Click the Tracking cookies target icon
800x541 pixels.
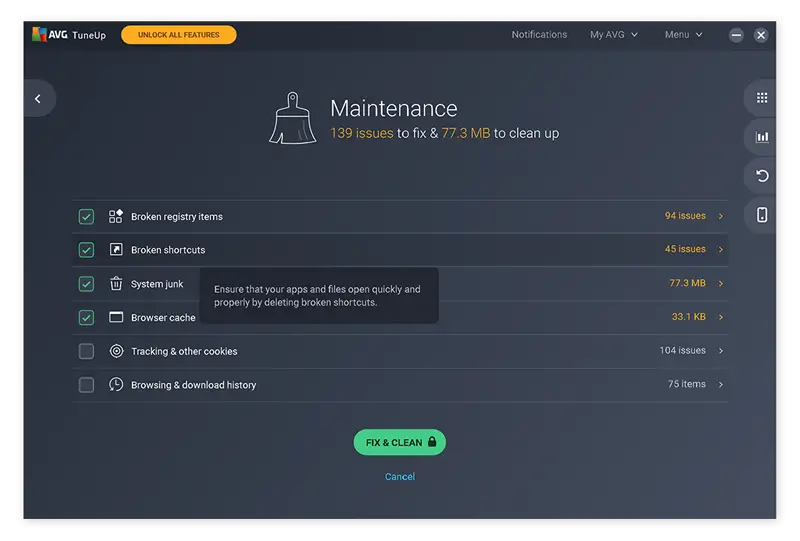click(x=116, y=351)
